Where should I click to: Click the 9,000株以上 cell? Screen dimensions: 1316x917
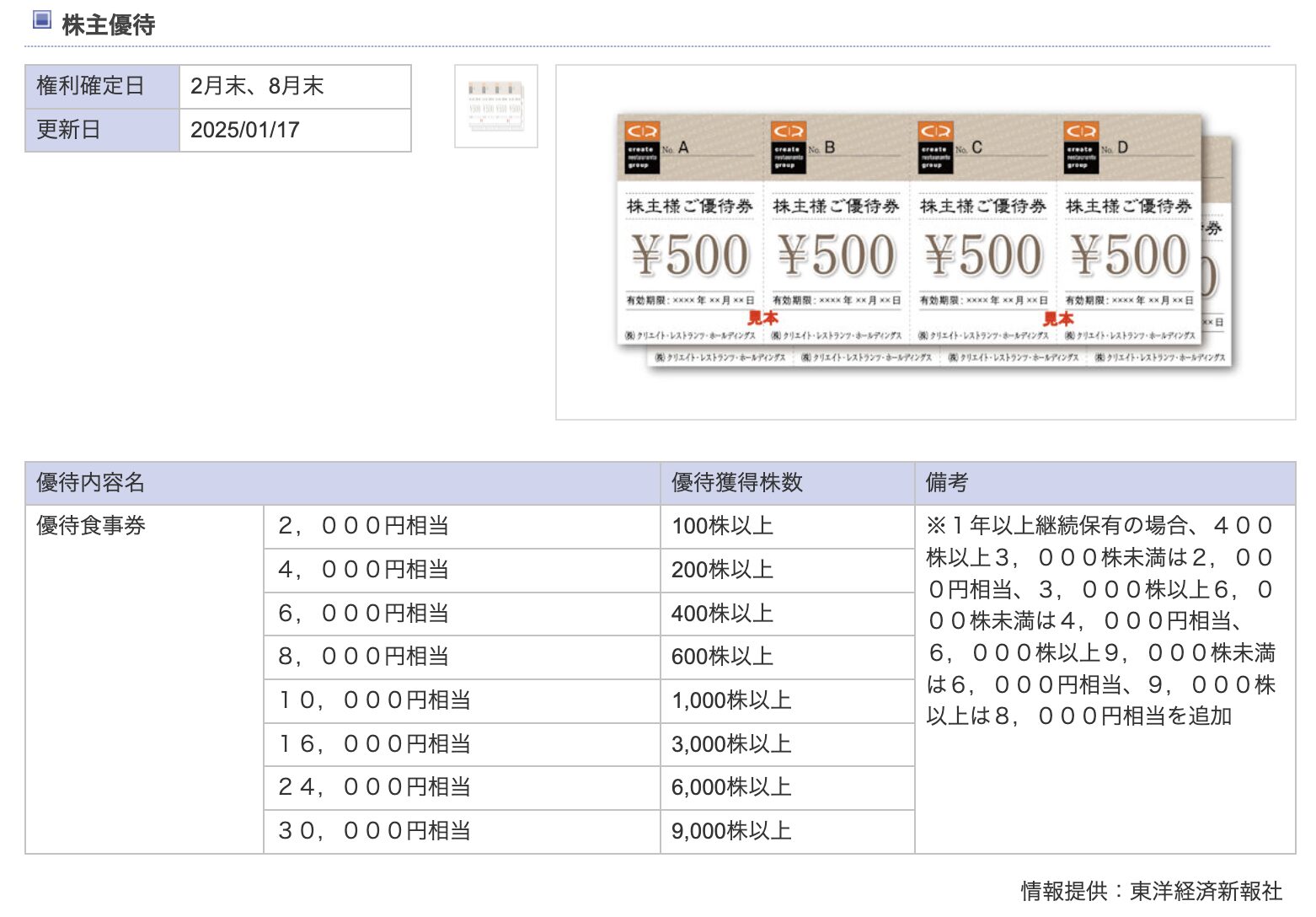pyautogui.click(x=731, y=831)
